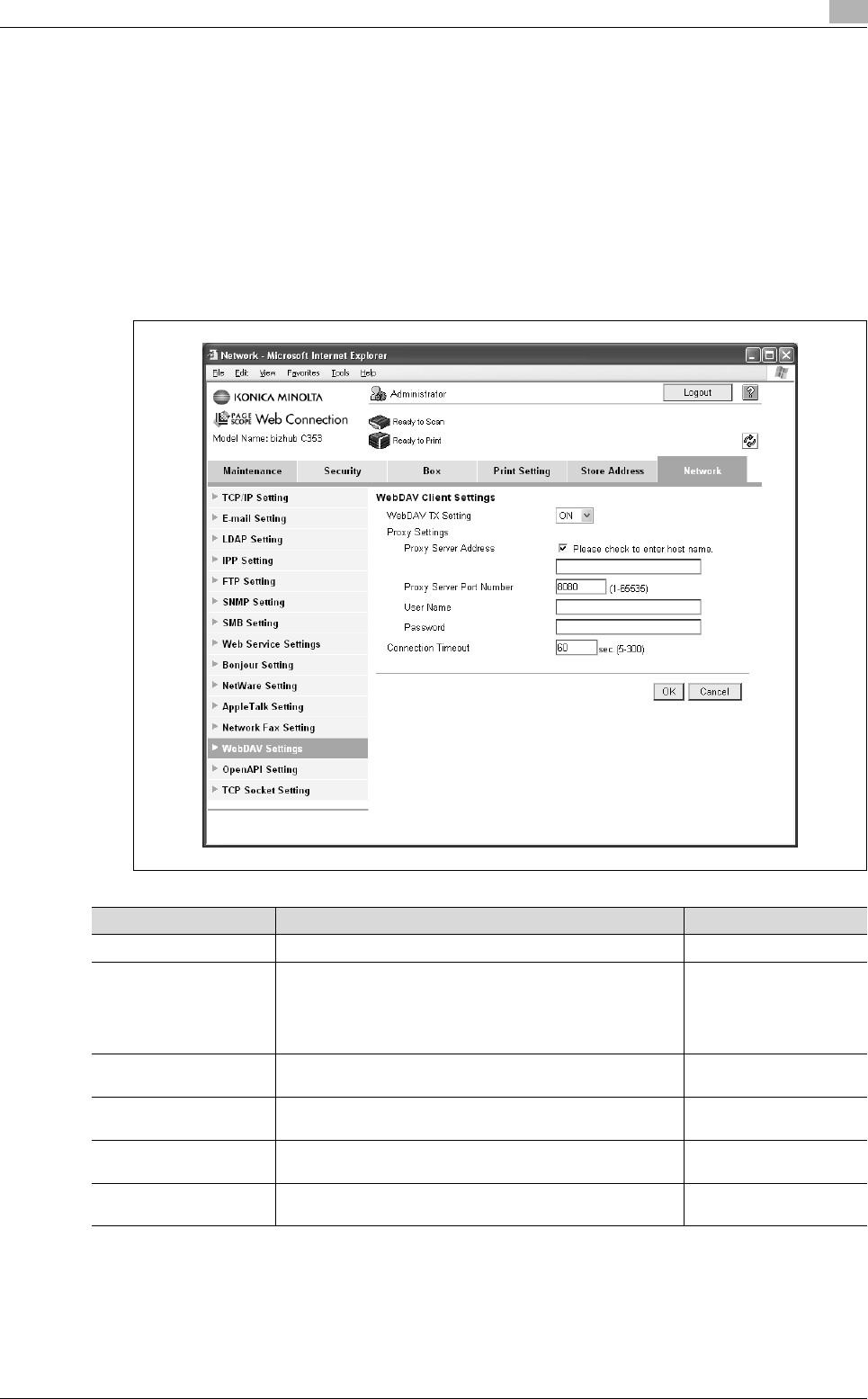
Task: Click the help question mark icon
Action: (x=750, y=392)
